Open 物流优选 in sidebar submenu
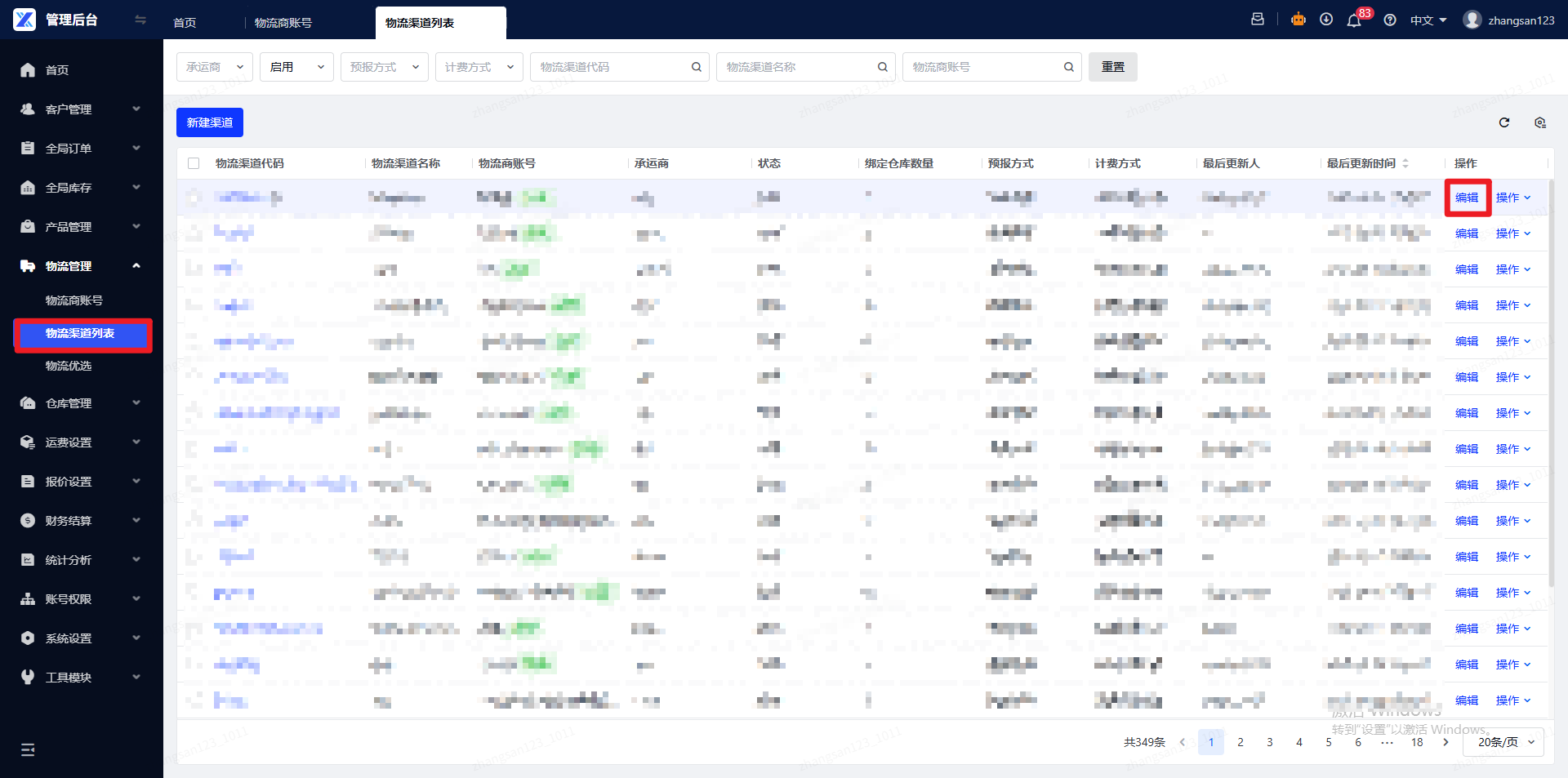This screenshot has height=778, width=1568. 69,366
